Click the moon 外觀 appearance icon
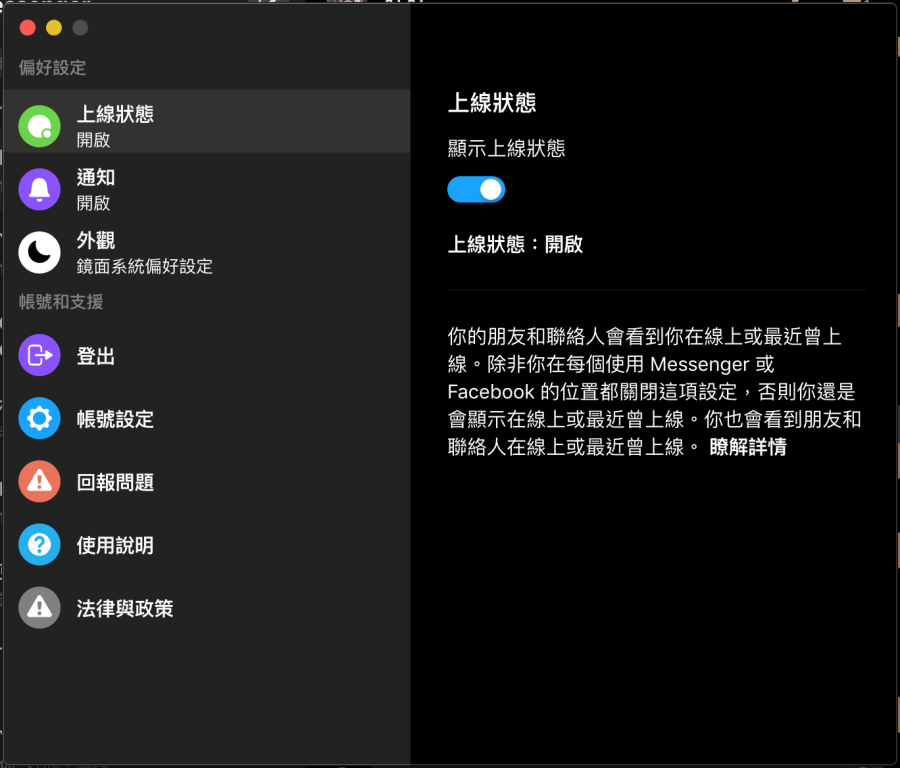900x768 pixels. click(40, 253)
